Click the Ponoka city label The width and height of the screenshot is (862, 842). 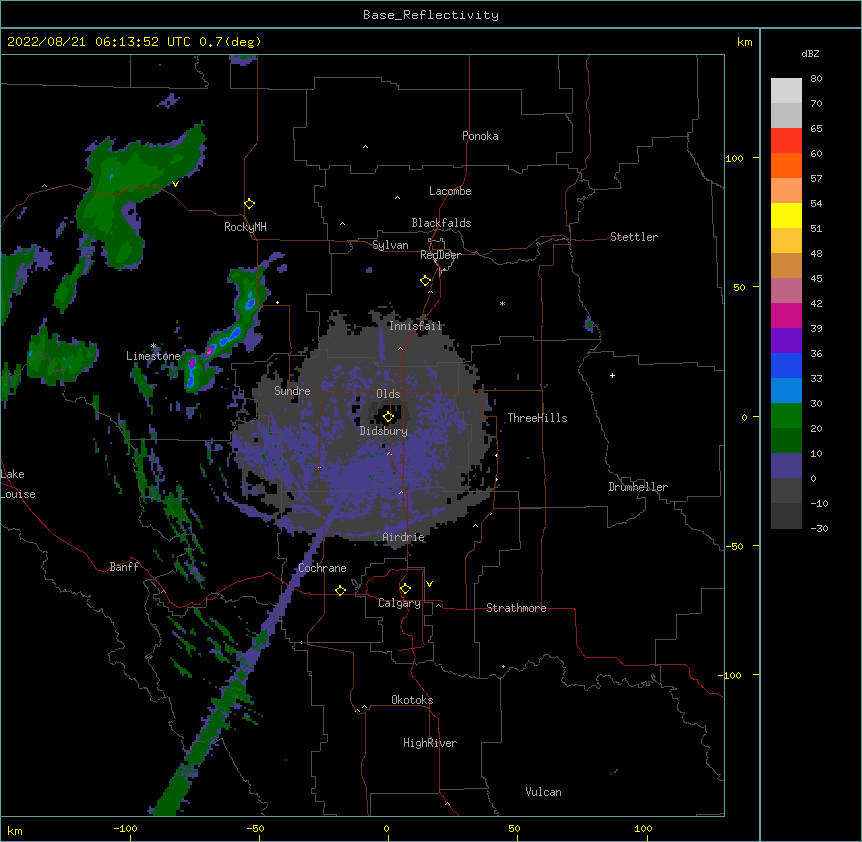[x=480, y=136]
